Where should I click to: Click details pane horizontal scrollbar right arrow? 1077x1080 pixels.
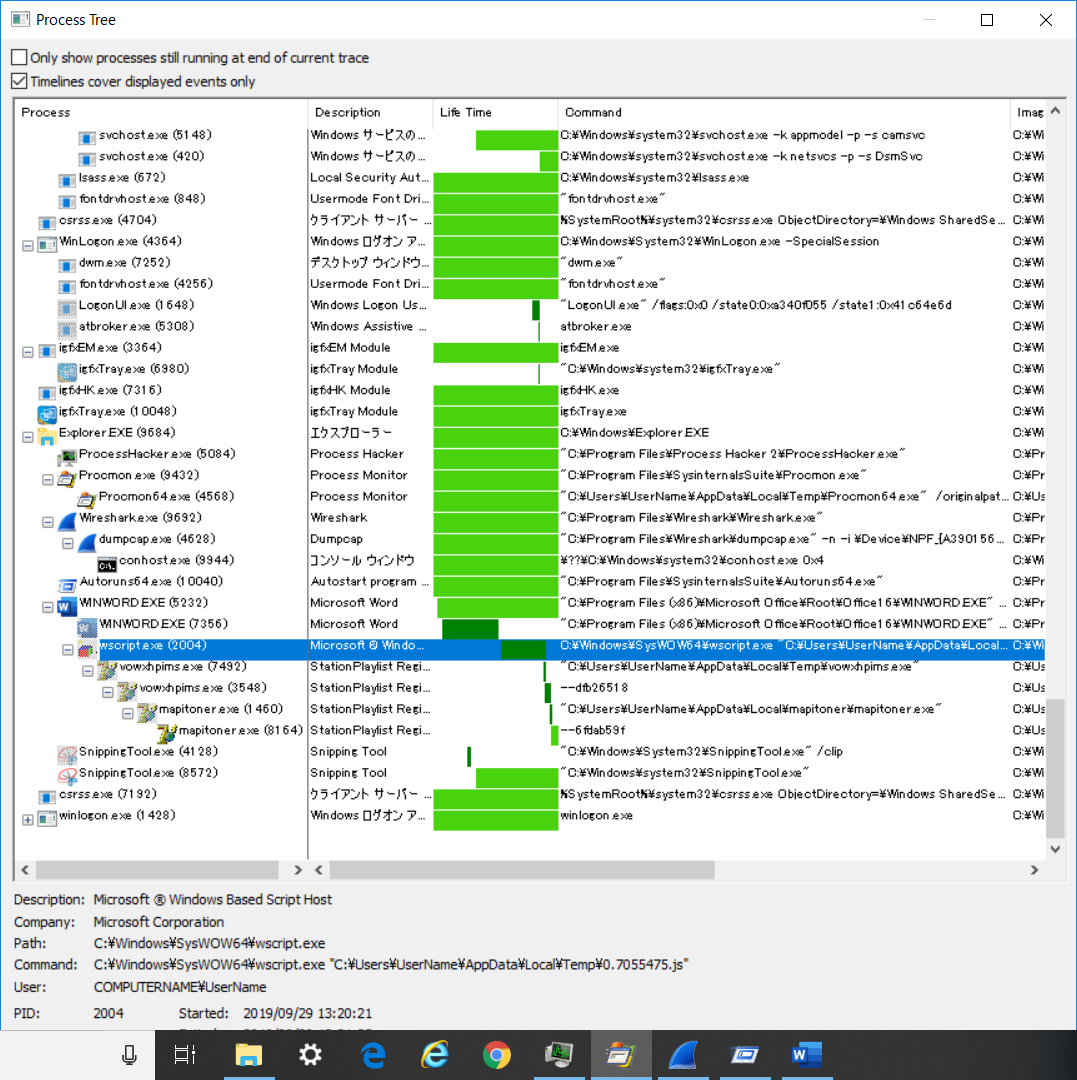pyautogui.click(x=1034, y=870)
